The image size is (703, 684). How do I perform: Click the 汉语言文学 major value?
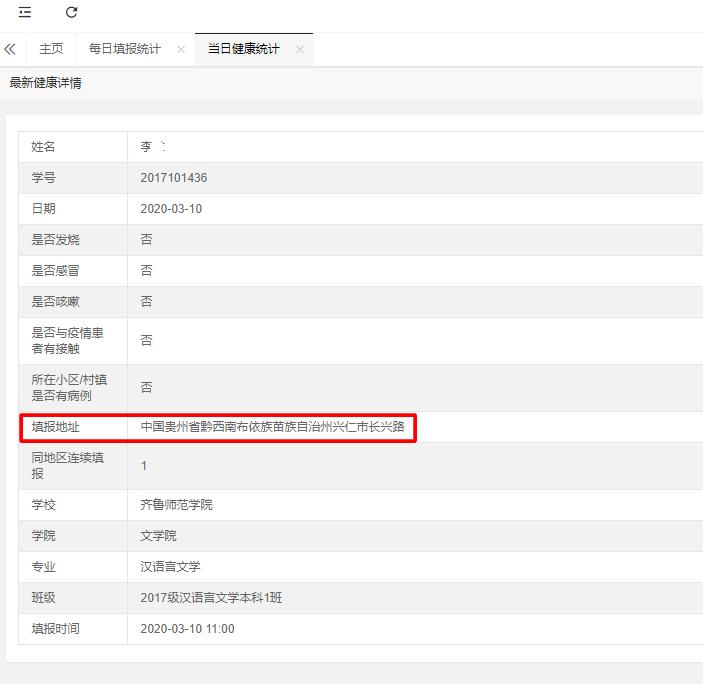(x=170, y=567)
